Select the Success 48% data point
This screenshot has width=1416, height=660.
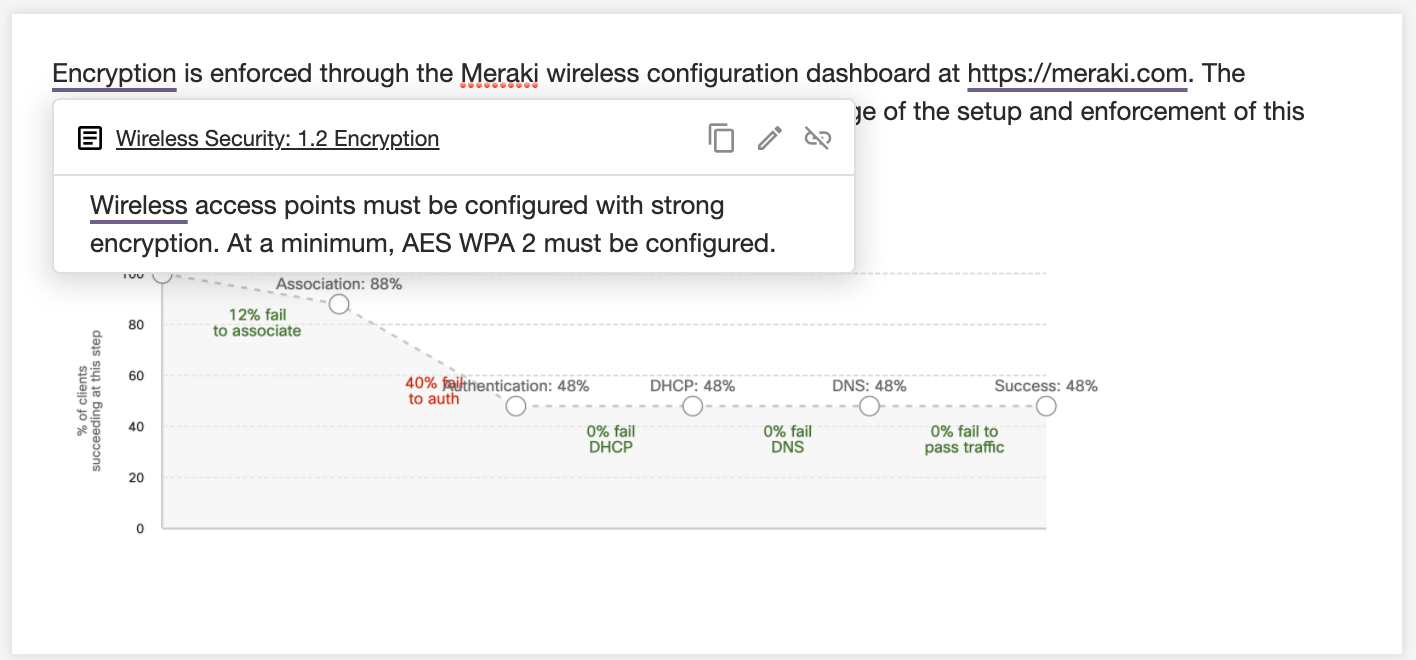(x=1046, y=406)
